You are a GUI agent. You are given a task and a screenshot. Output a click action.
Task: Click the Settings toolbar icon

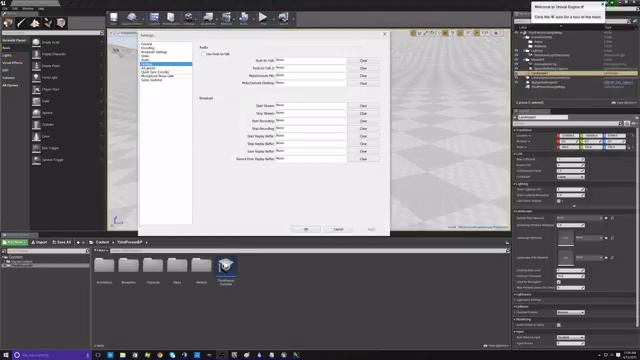coord(189,18)
